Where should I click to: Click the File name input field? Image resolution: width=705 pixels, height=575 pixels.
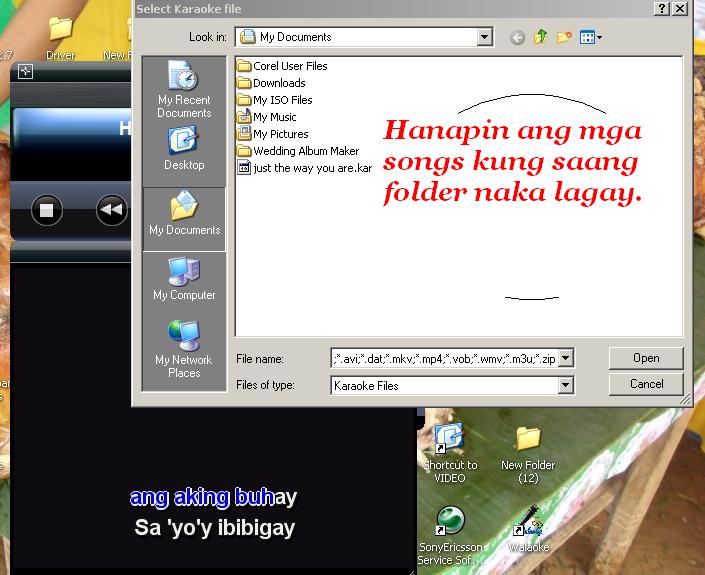[x=445, y=358]
